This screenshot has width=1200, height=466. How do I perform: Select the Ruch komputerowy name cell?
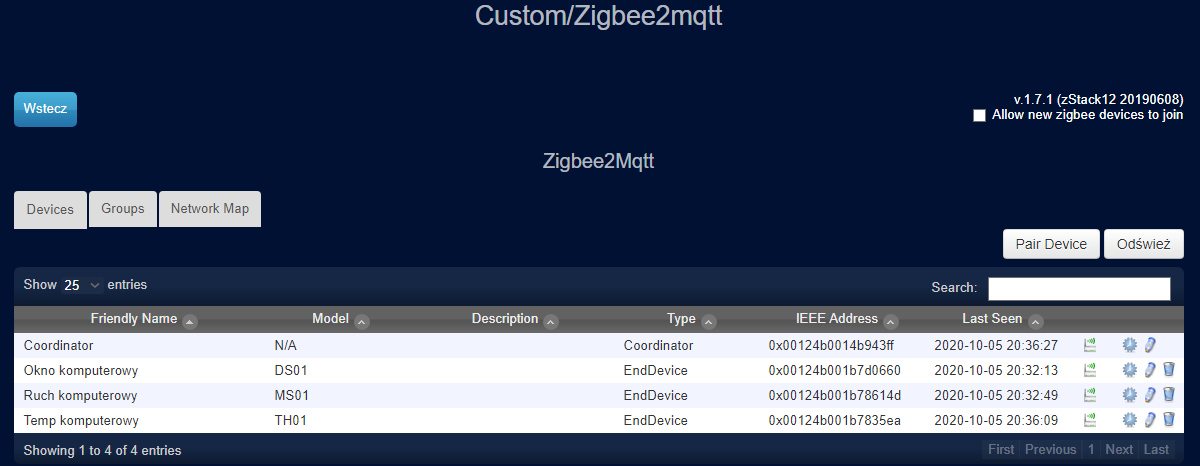point(80,395)
